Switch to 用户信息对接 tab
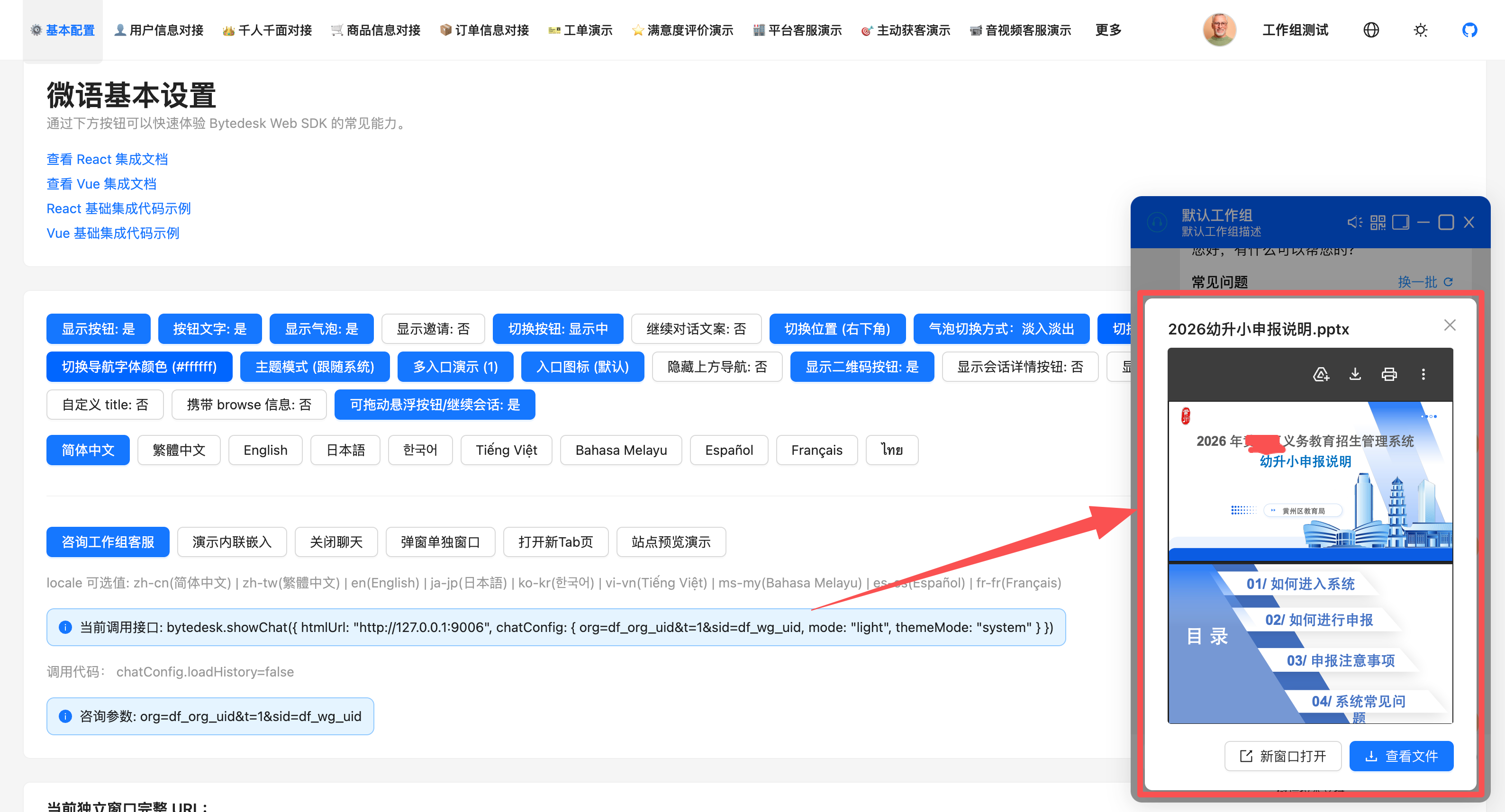 159,30
